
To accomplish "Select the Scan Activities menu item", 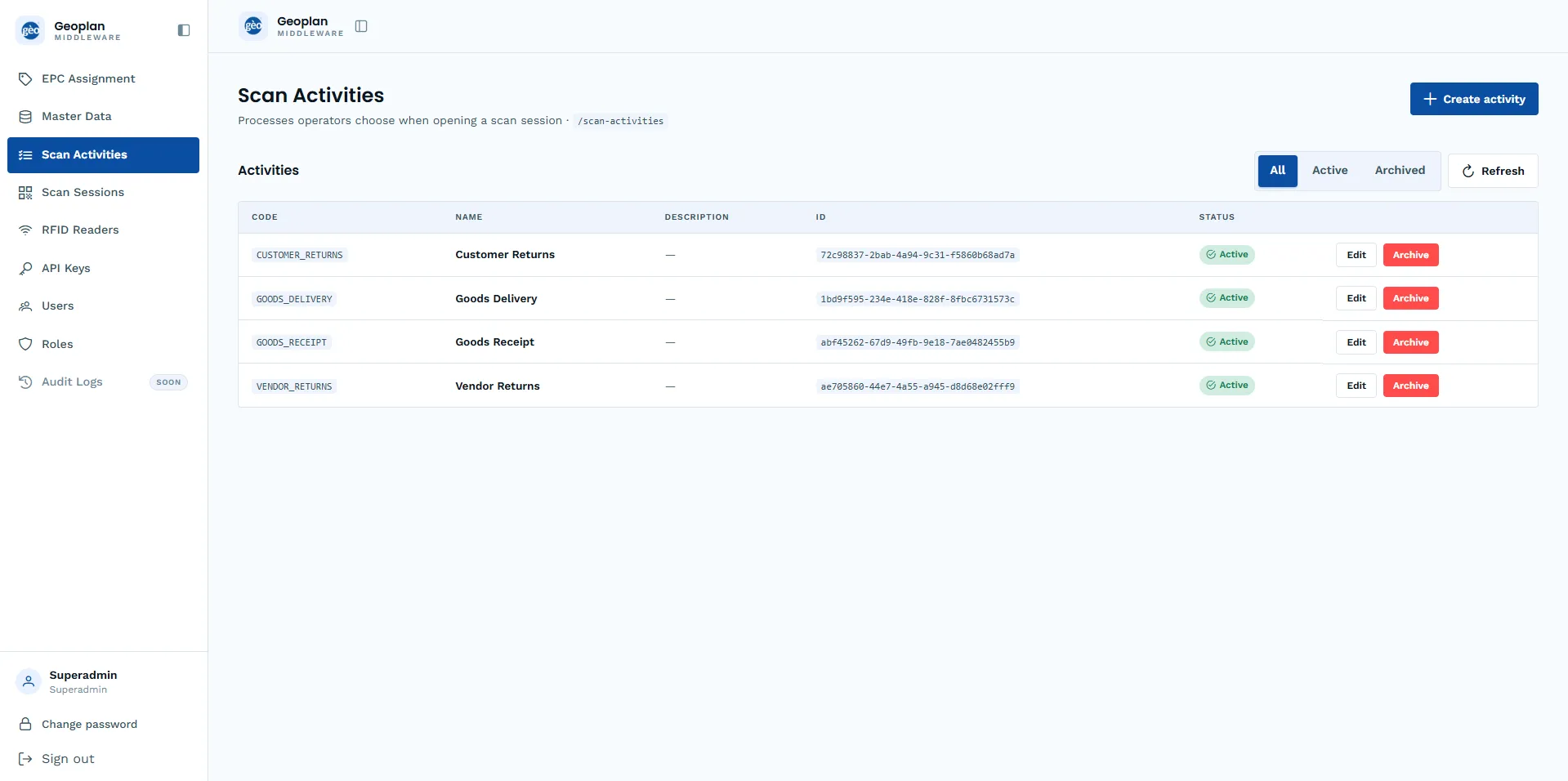I will point(103,154).
